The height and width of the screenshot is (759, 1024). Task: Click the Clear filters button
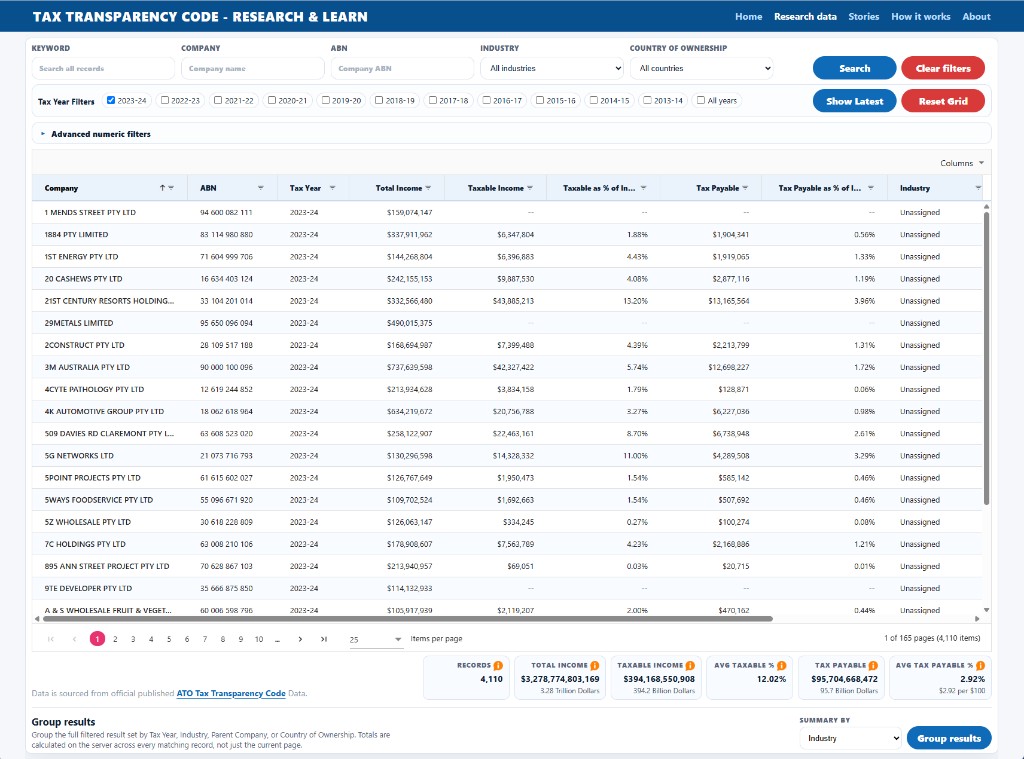942,68
